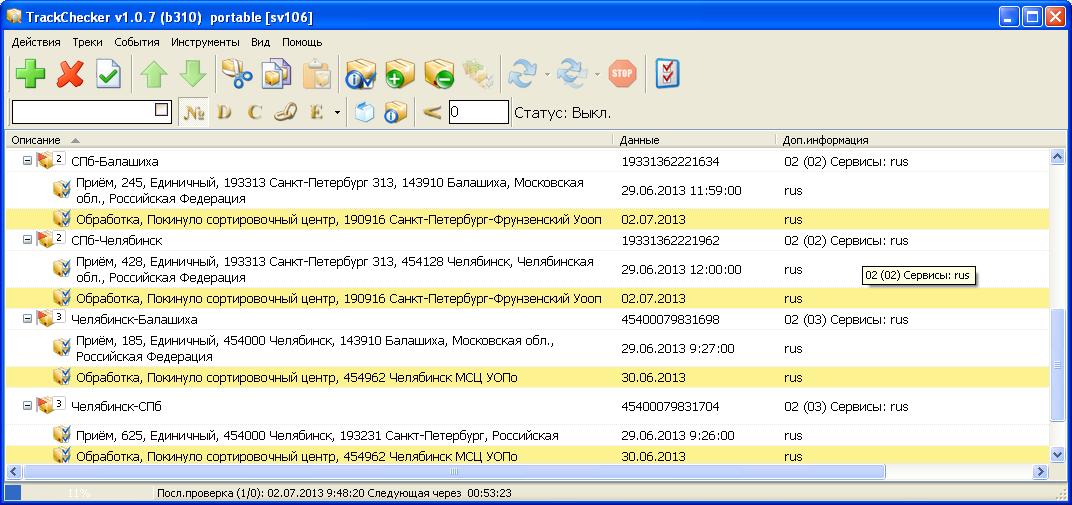Click the red X delete track icon

pyautogui.click(x=70, y=74)
